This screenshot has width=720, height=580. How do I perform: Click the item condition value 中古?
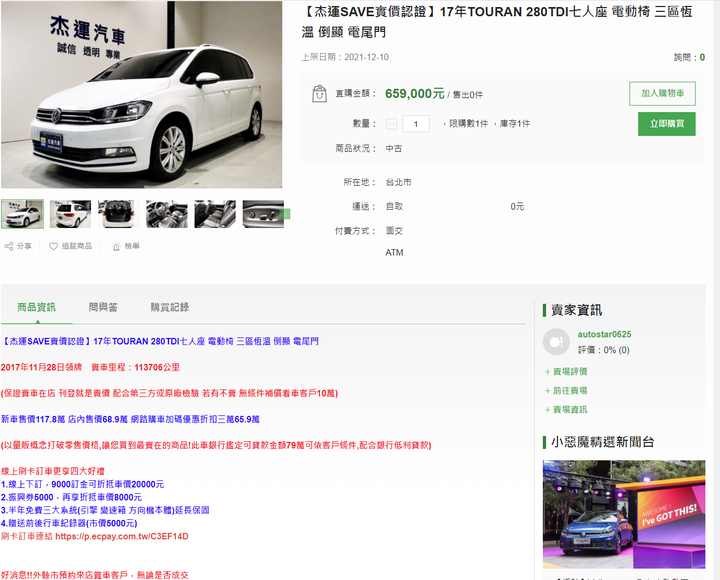pyautogui.click(x=394, y=149)
